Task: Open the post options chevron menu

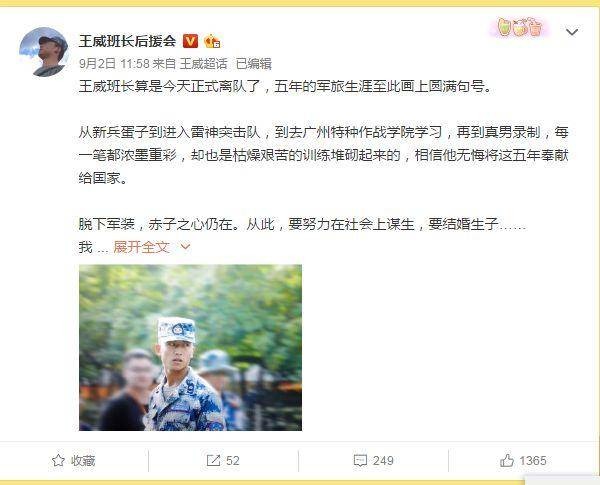Action: (572, 32)
